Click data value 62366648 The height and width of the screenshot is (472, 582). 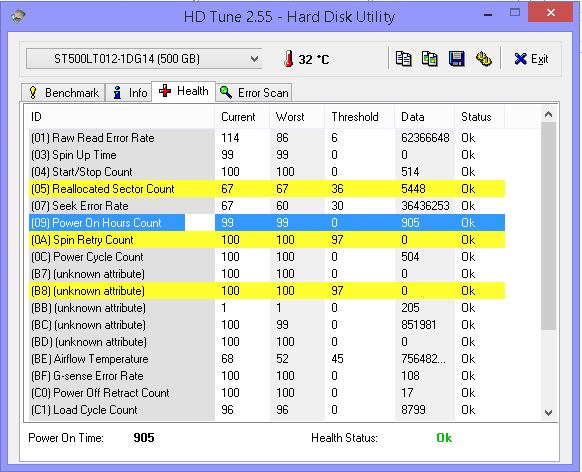425,138
